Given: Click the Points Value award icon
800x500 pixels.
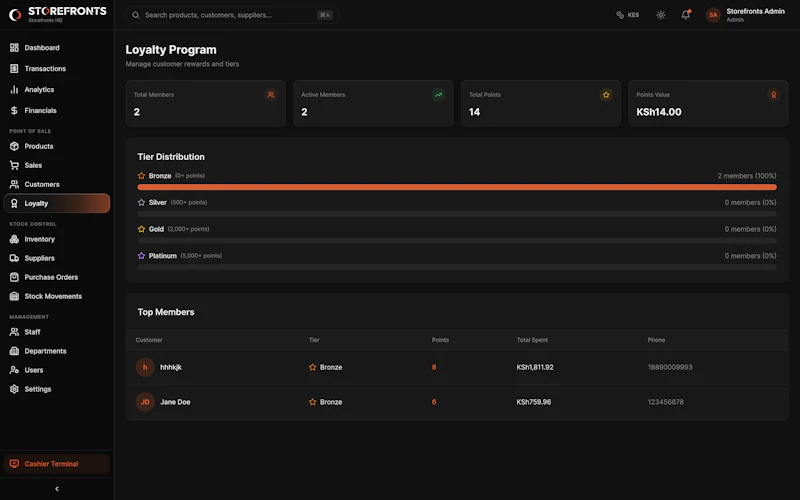Looking at the screenshot, I should click(x=773, y=94).
